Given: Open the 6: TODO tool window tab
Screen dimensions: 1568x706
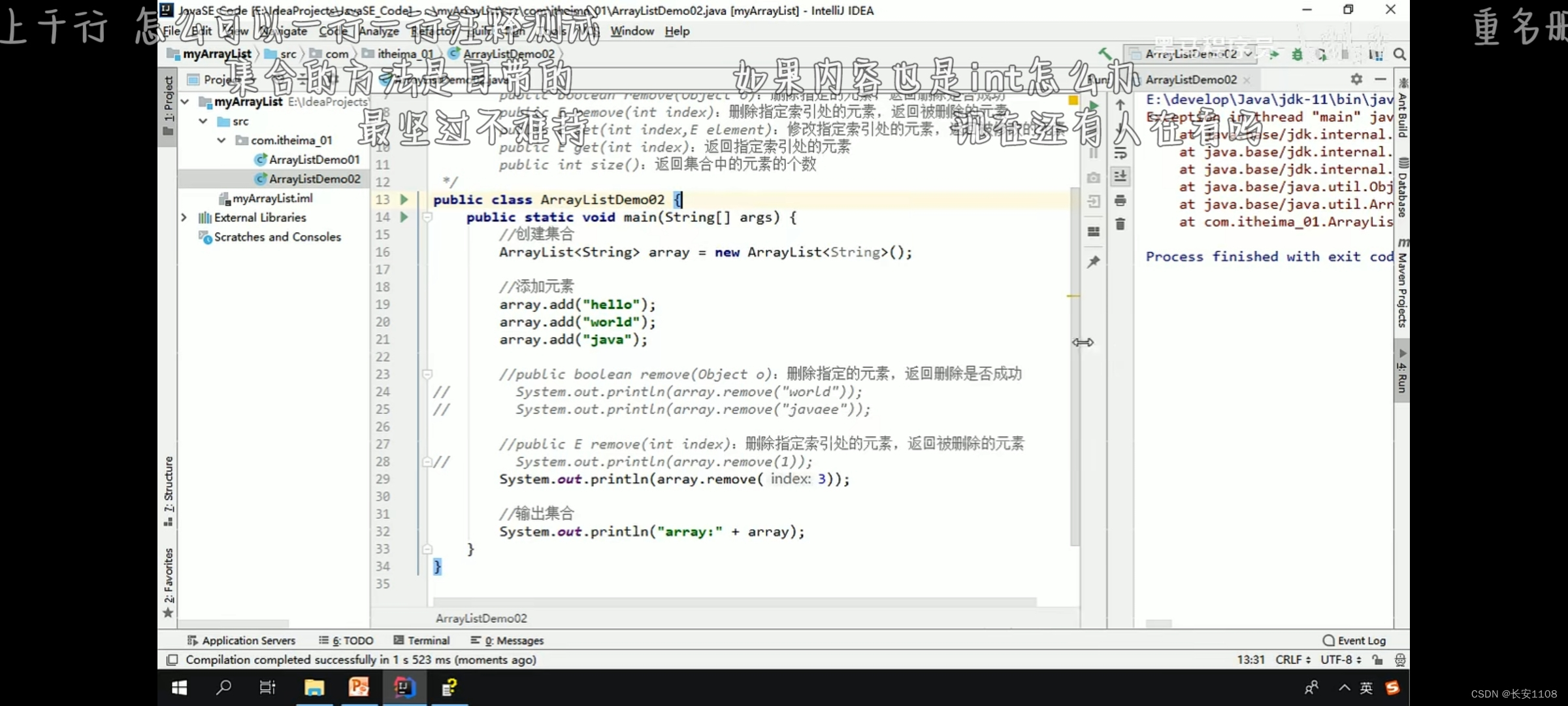Looking at the screenshot, I should click(346, 641).
